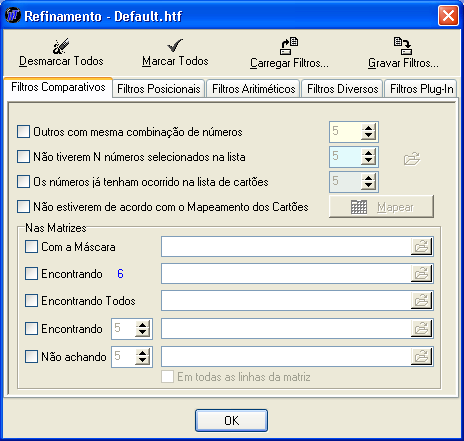Click the Com a Máscara file path field
This screenshot has height=441, width=464.
click(286, 247)
